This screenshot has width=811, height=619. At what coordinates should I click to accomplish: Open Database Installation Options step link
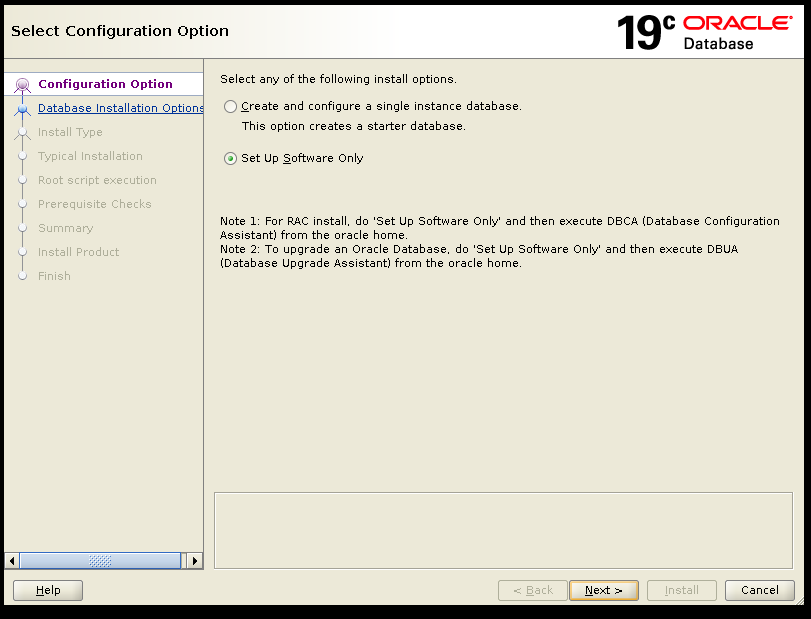pyautogui.click(x=121, y=108)
